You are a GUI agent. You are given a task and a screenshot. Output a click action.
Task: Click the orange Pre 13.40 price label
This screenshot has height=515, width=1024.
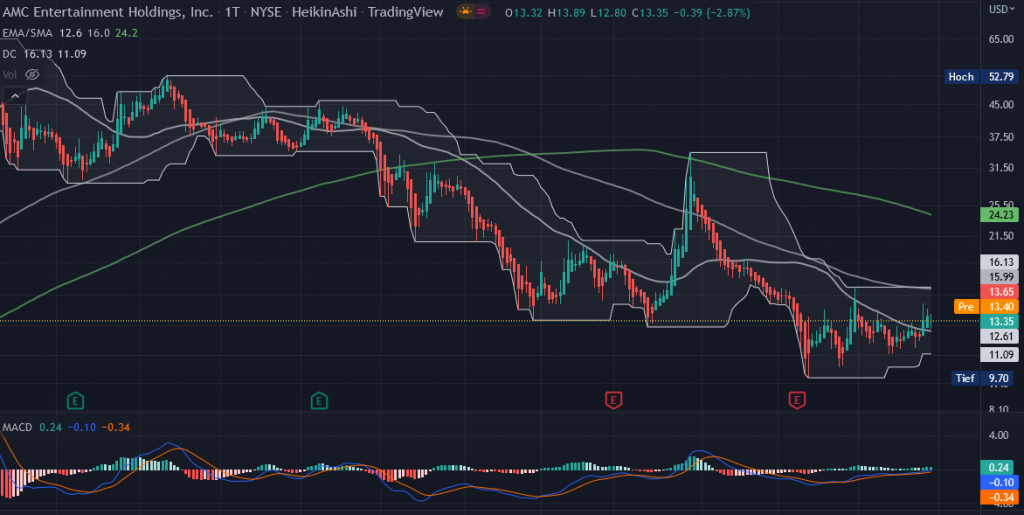(984, 306)
